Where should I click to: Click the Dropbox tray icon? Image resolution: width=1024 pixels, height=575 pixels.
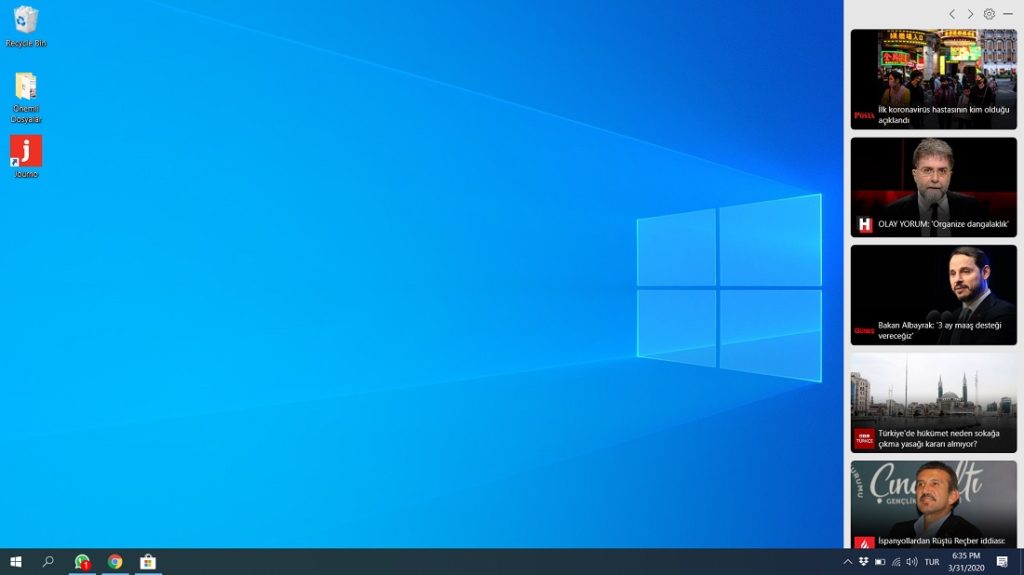pyautogui.click(x=863, y=562)
